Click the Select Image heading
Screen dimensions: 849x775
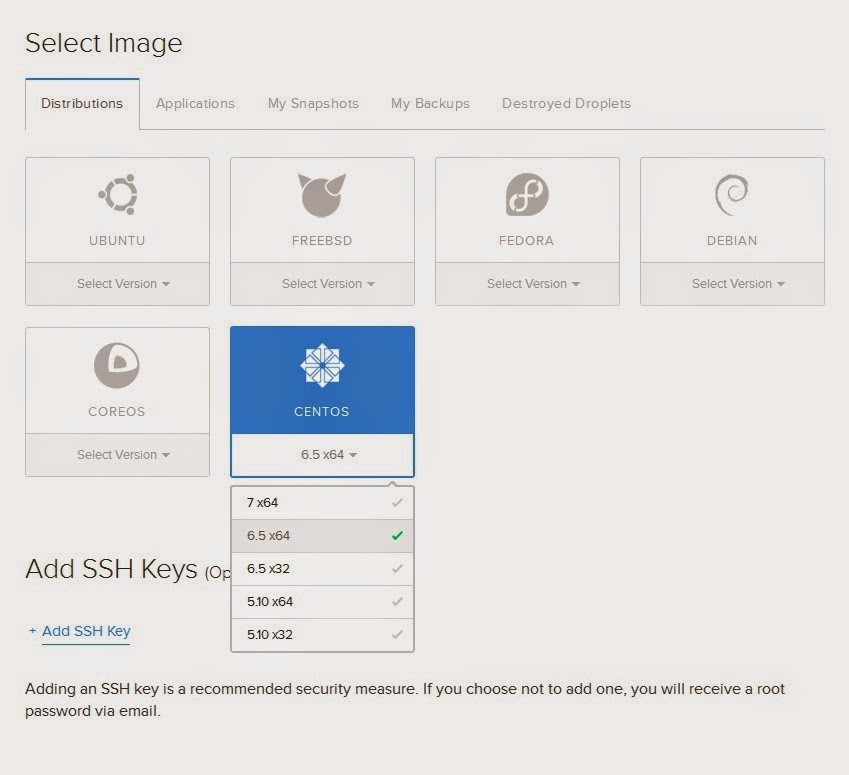point(103,43)
